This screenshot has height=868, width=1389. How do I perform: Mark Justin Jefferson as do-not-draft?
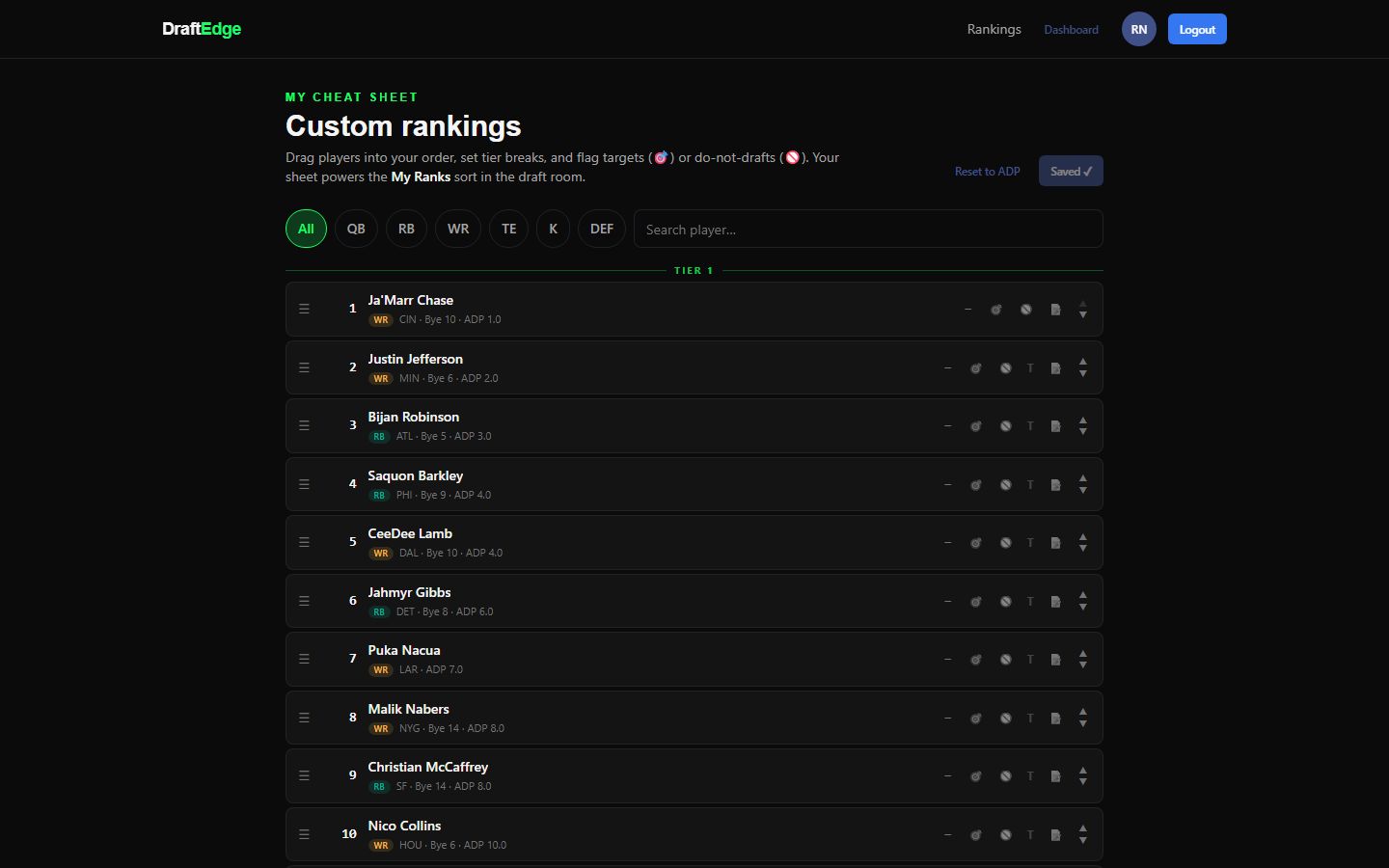(x=1006, y=367)
